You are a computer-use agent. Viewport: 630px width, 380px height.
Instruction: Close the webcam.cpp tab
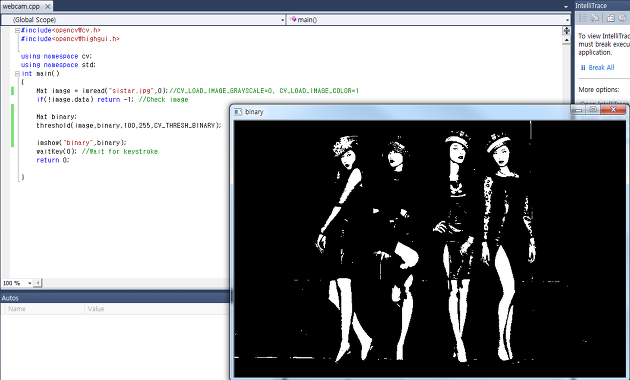click(47, 6)
